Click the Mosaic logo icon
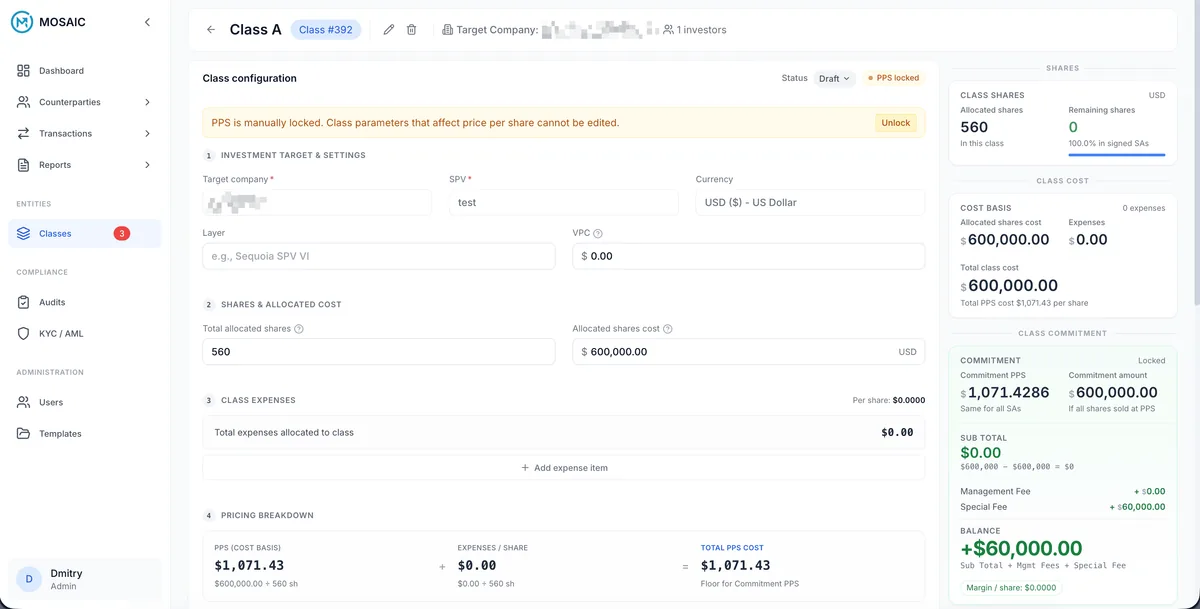Screen dimensions: 1200x609 click(x=23, y=22)
